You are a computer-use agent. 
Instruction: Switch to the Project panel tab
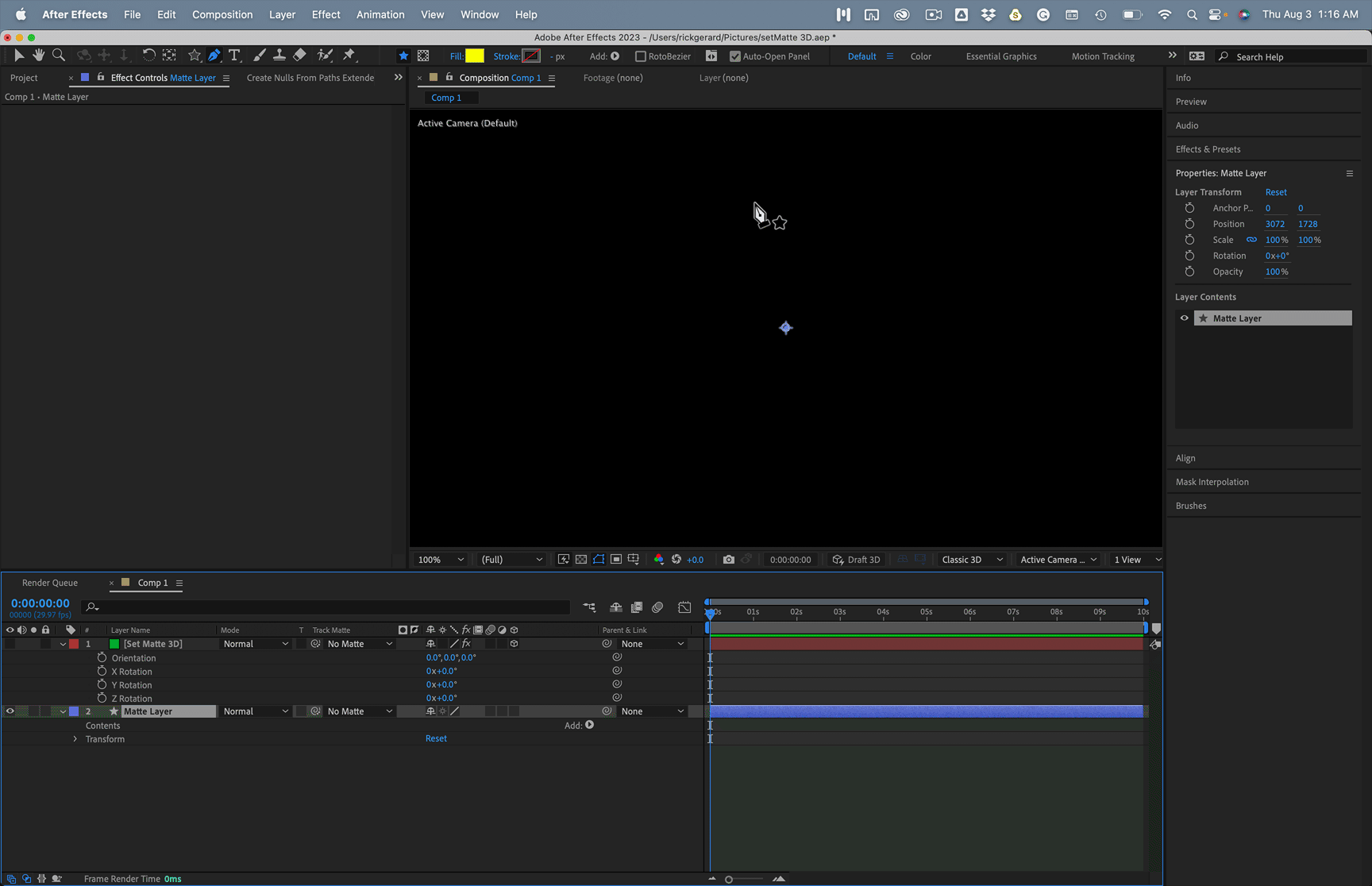point(24,78)
